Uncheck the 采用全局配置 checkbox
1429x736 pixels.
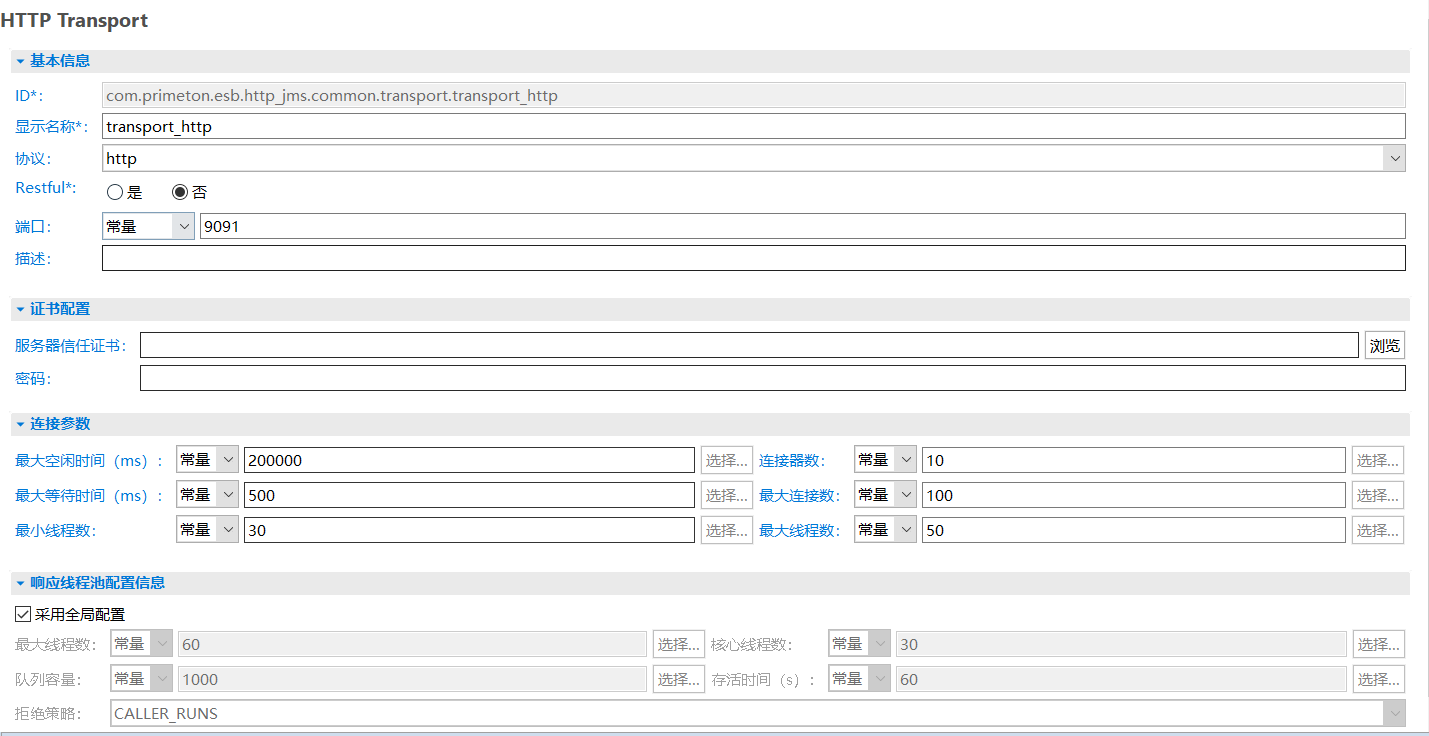coord(23,614)
